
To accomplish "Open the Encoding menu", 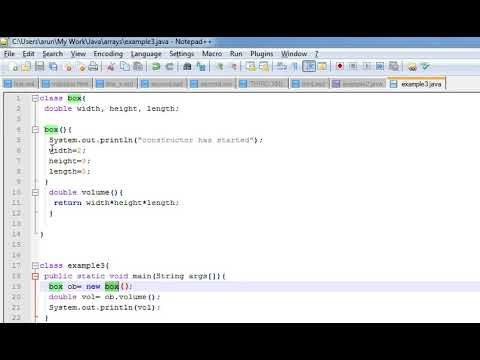I will pyautogui.click(x=108, y=54).
